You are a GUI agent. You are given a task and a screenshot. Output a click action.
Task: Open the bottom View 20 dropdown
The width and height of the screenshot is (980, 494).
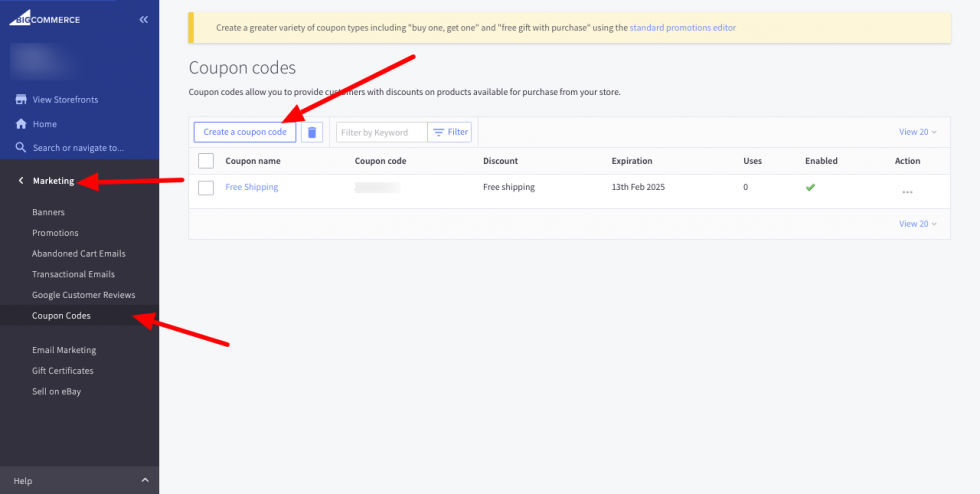(918, 224)
